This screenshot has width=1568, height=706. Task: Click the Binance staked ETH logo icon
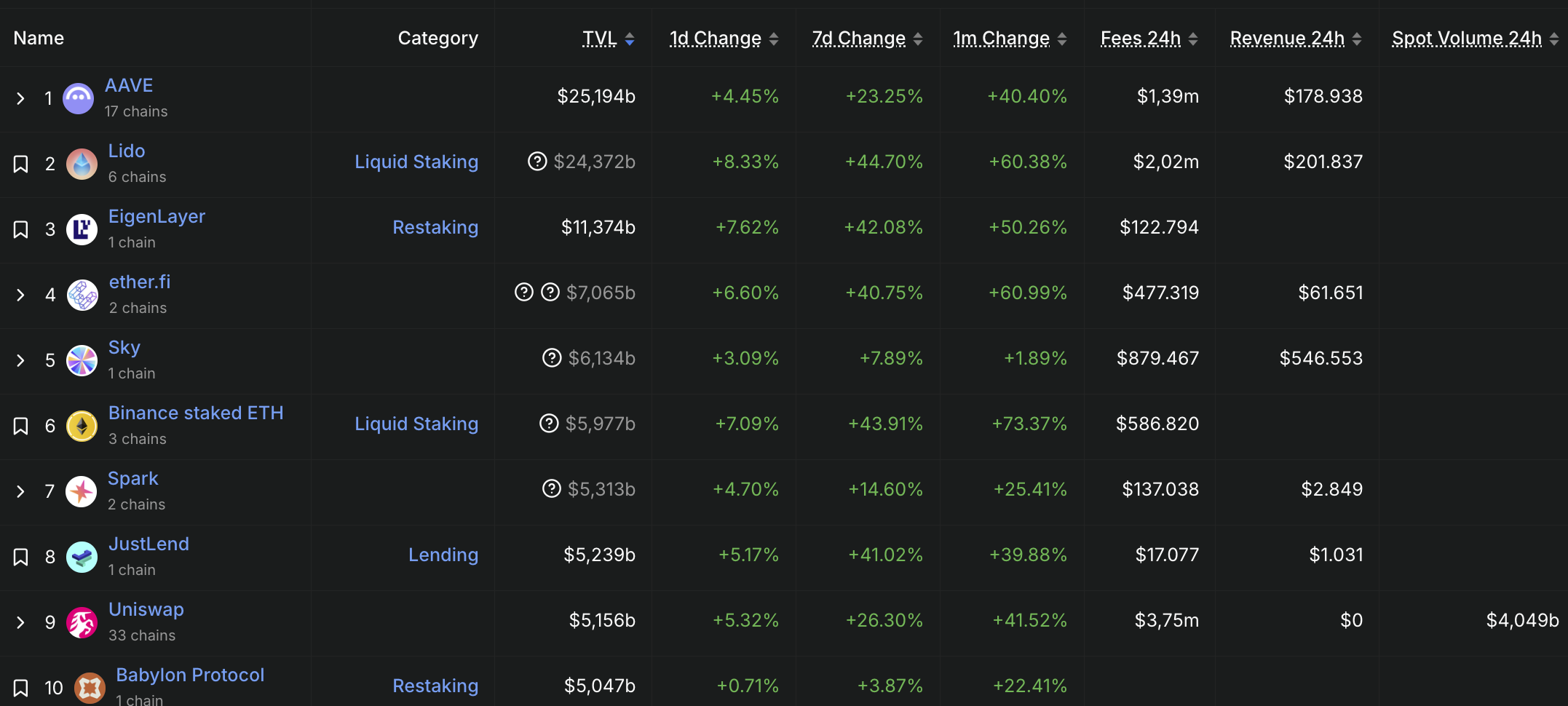tap(82, 426)
